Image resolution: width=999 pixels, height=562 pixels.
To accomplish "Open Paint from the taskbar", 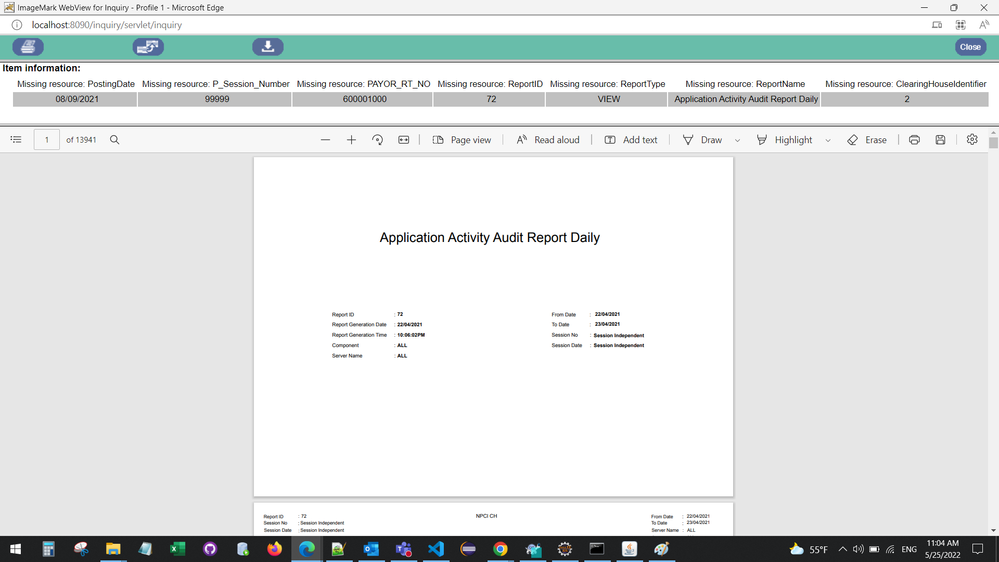I will [x=661, y=549].
